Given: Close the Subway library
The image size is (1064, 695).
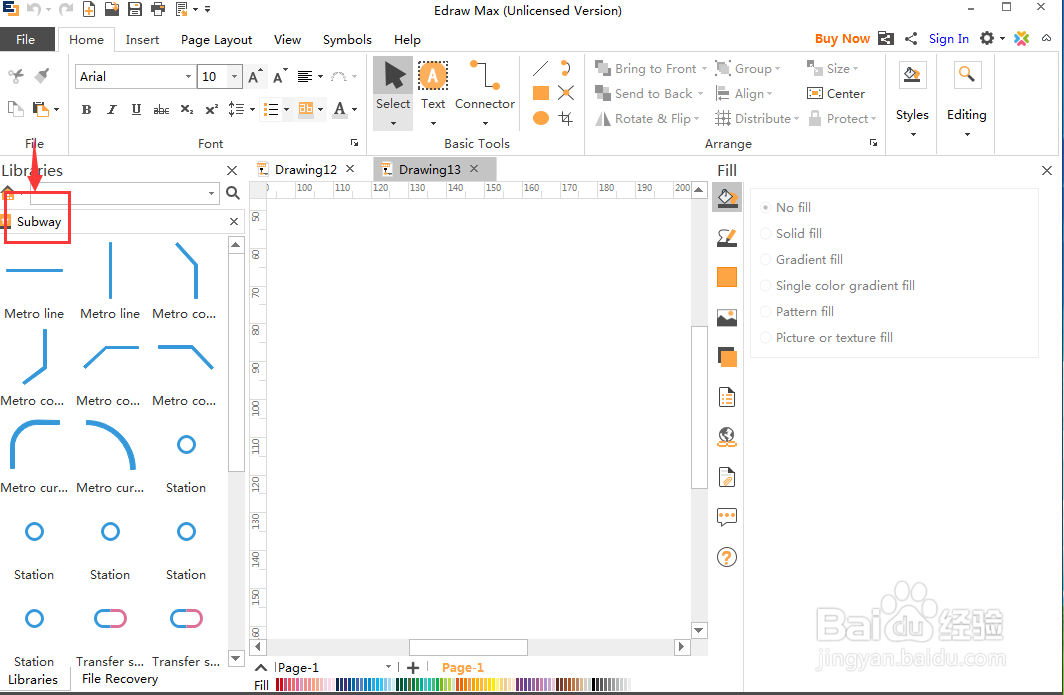Looking at the screenshot, I should [x=234, y=221].
